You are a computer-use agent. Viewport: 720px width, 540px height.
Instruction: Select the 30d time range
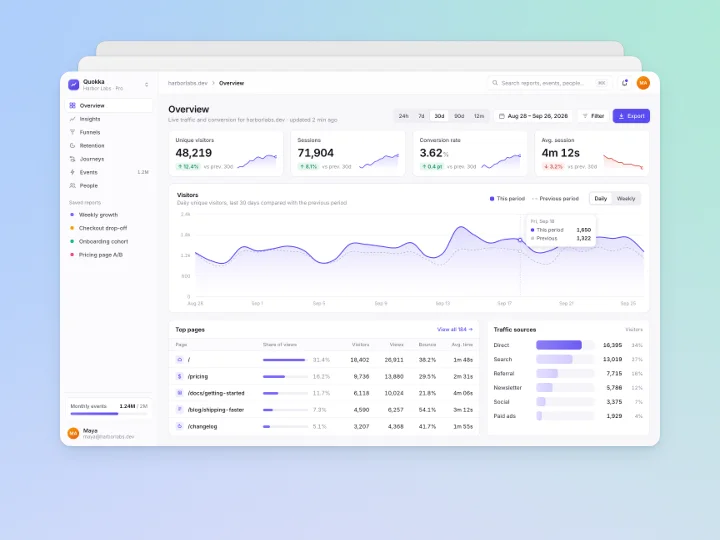tap(439, 116)
